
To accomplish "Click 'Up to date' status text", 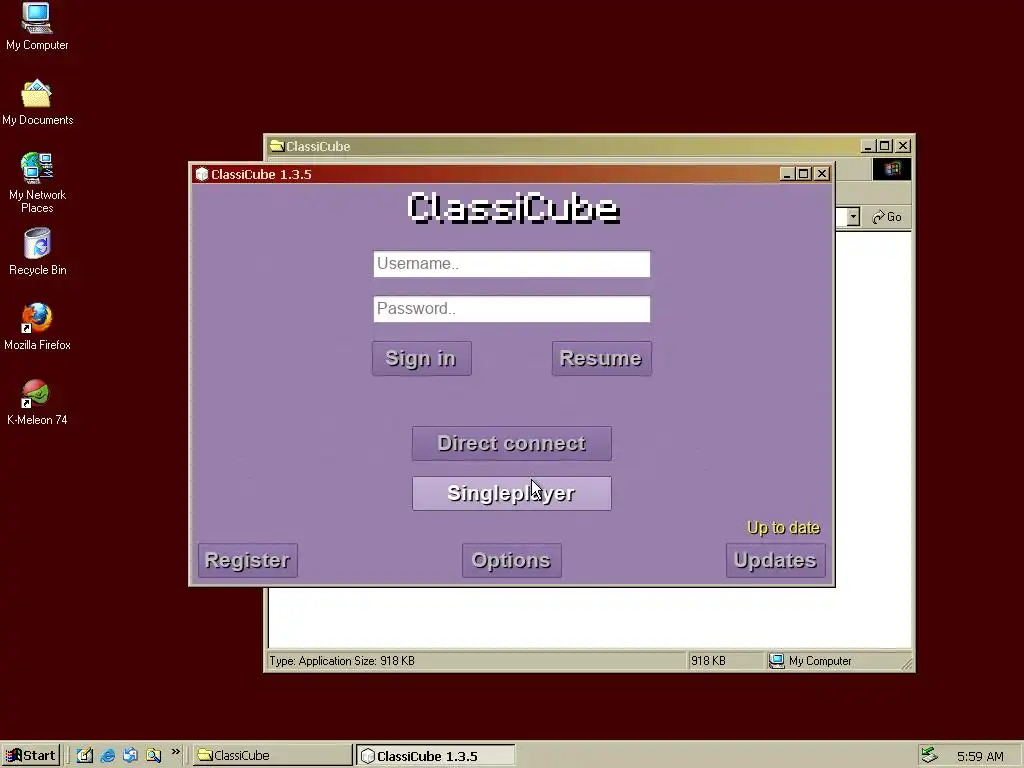I will (x=783, y=528).
